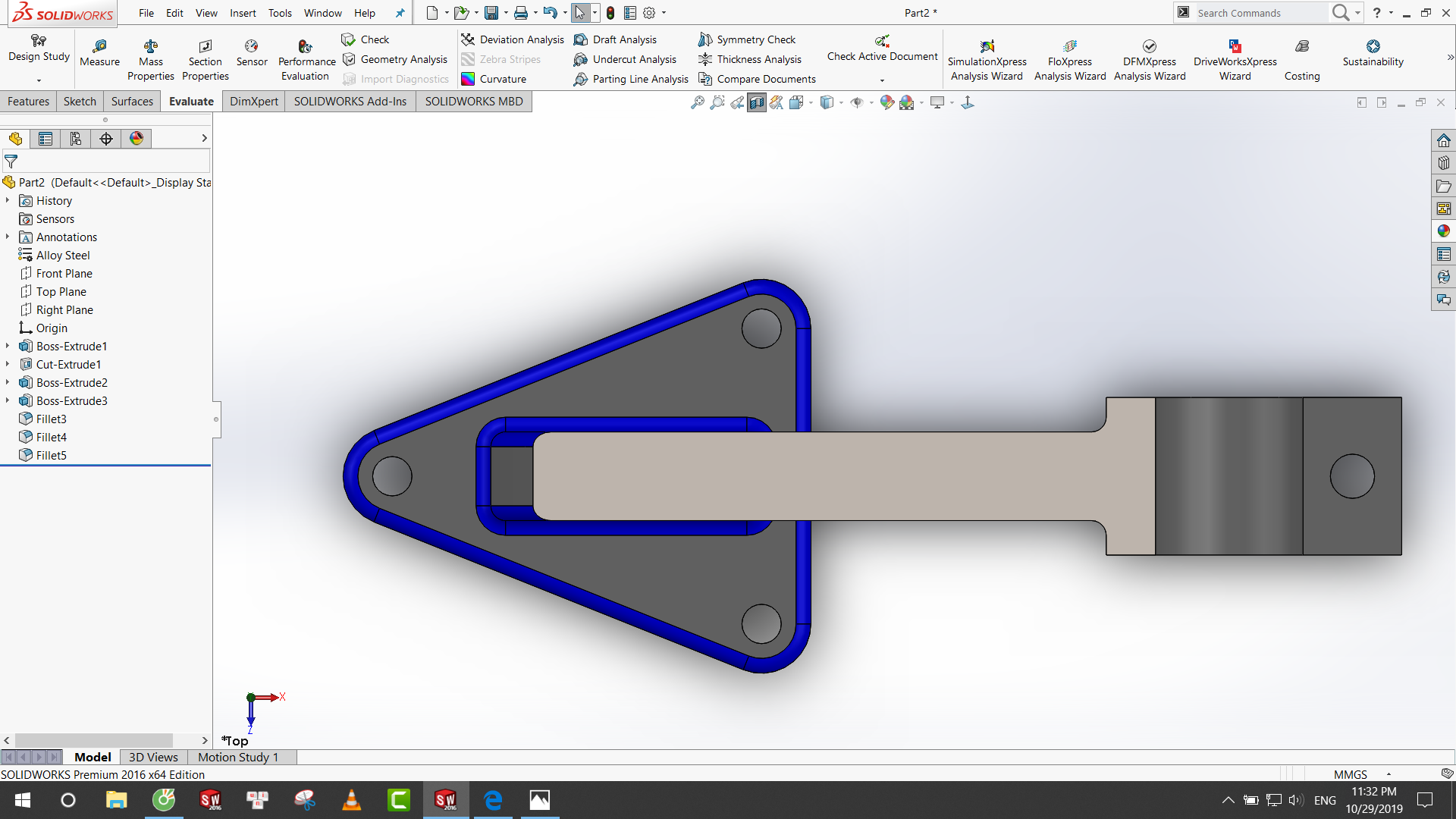
Task: Launch SimulationXpress Analysis Wizard
Action: pos(987,60)
